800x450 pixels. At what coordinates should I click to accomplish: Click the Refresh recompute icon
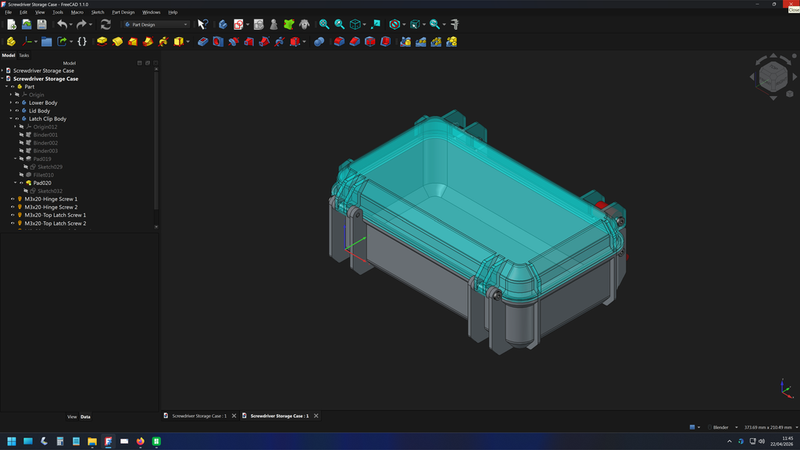click(105, 24)
